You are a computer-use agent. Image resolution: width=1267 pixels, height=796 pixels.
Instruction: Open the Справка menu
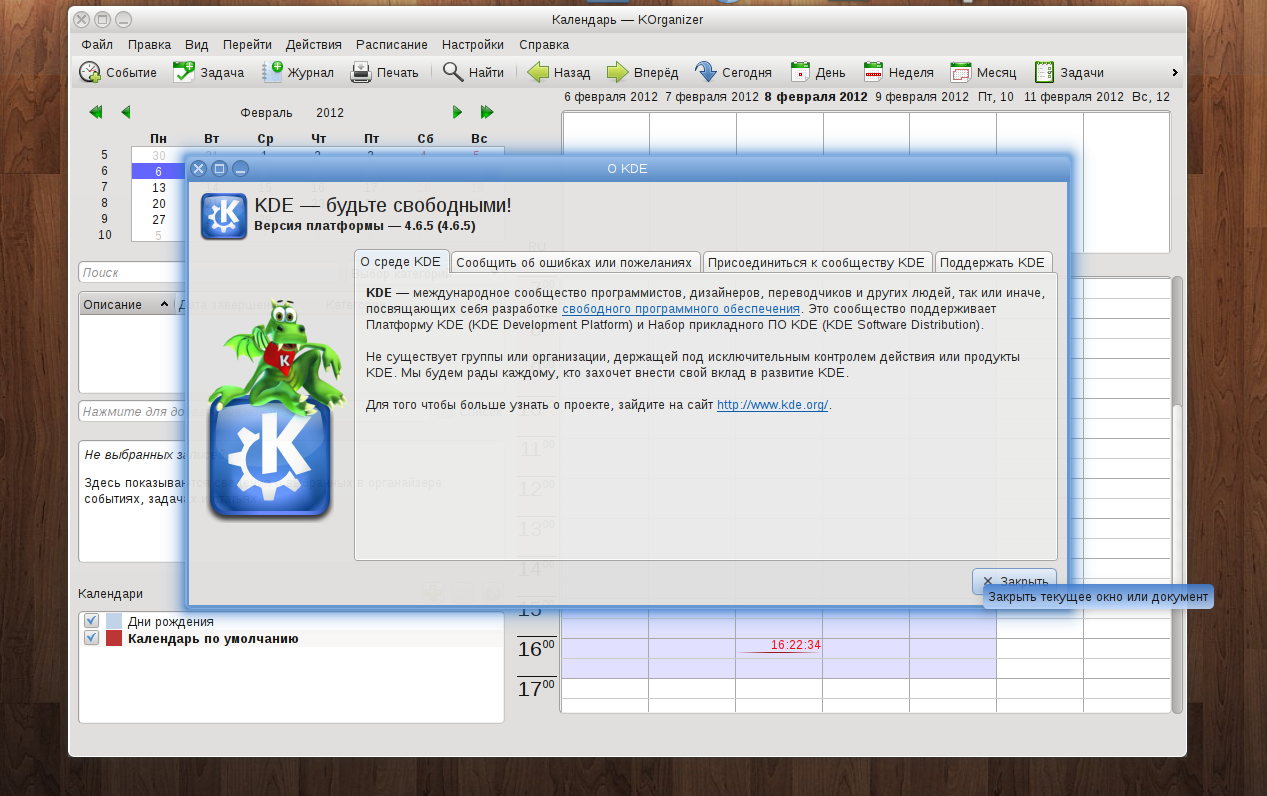[544, 45]
